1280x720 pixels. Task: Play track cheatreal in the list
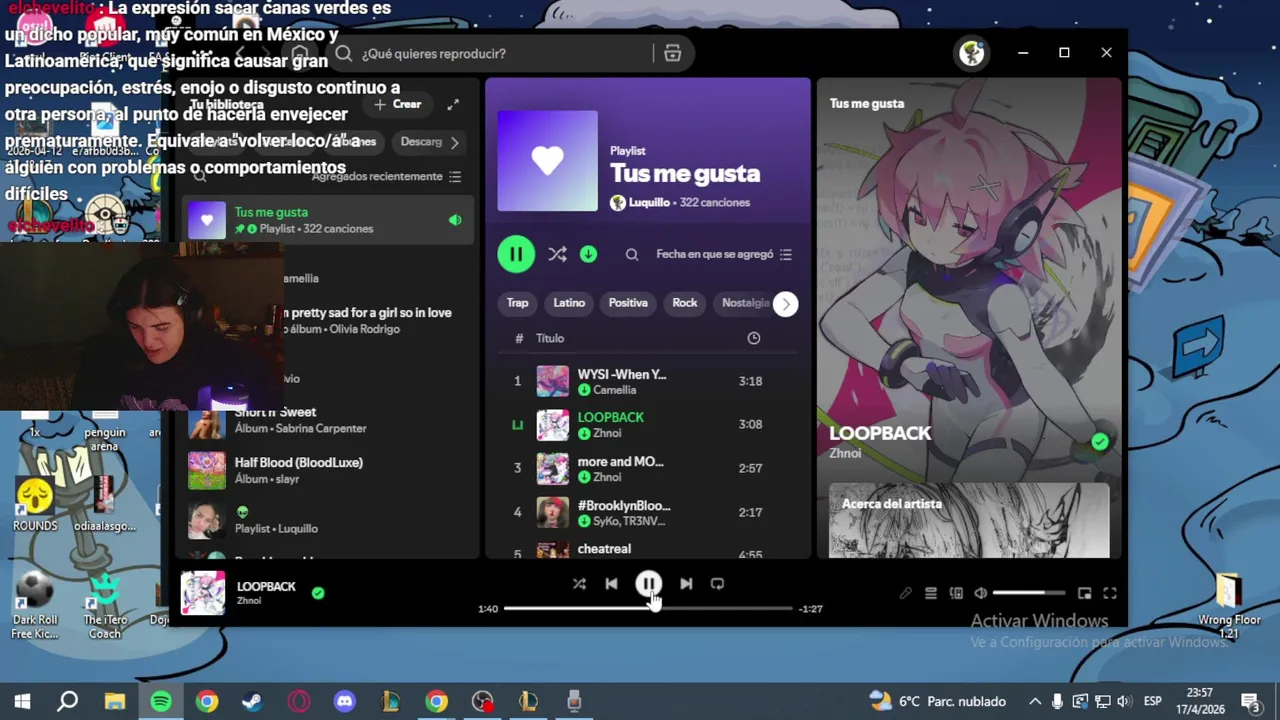click(648, 548)
